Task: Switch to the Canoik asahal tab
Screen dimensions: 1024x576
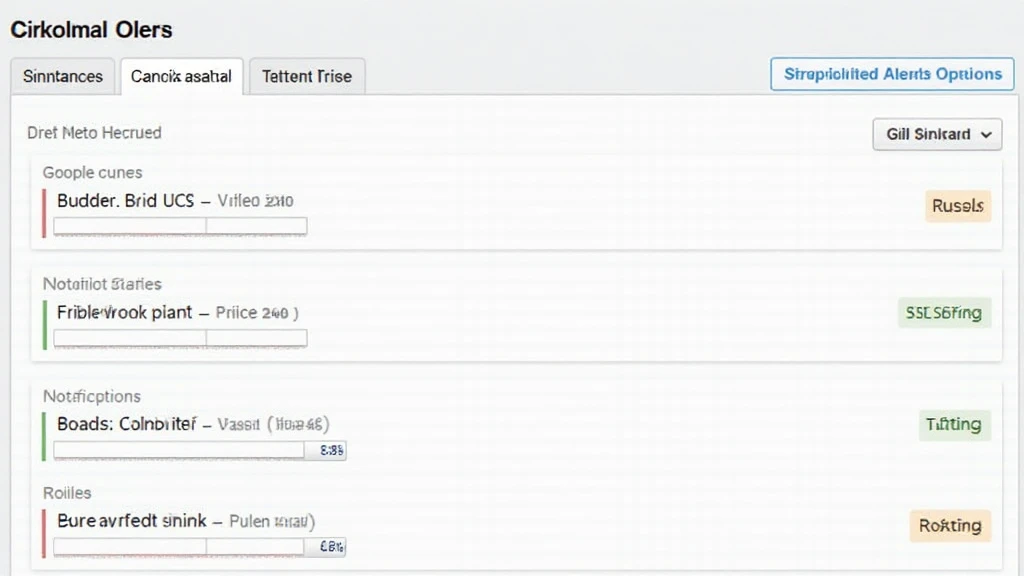Action: (181, 77)
